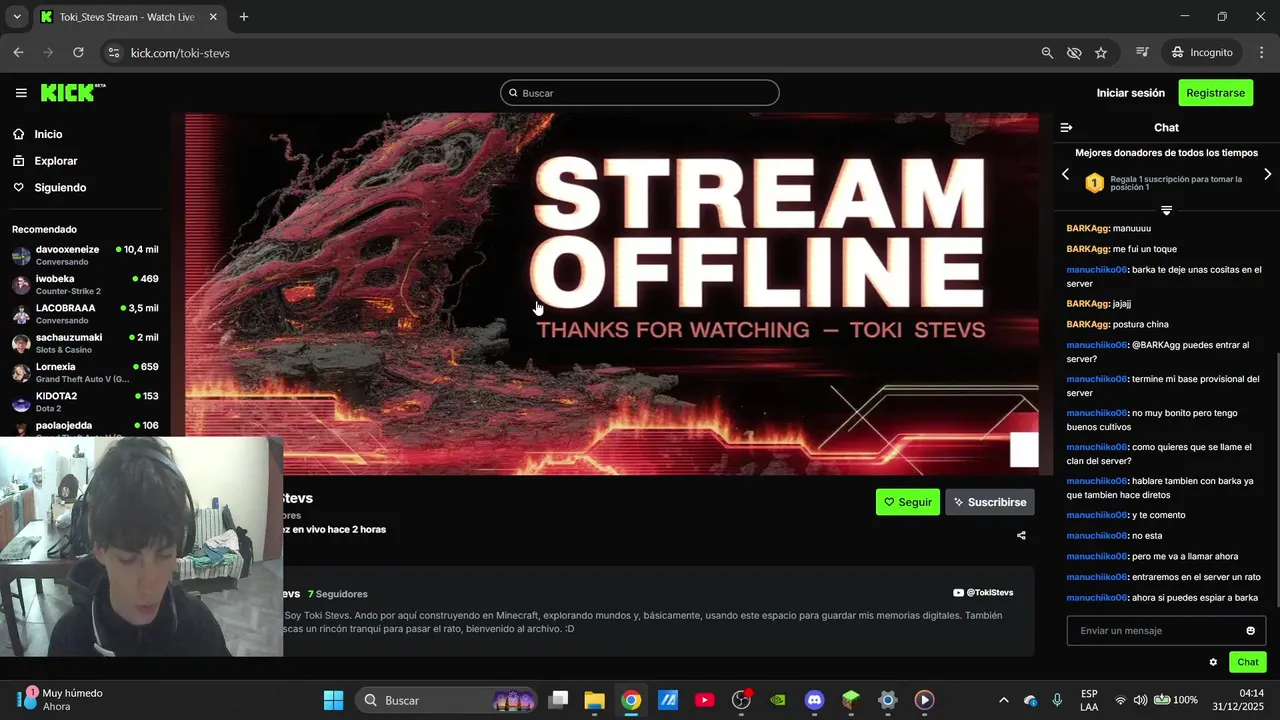The width and height of the screenshot is (1280, 720).
Task: Open OBS Studio from taskbar
Action: pos(741,700)
